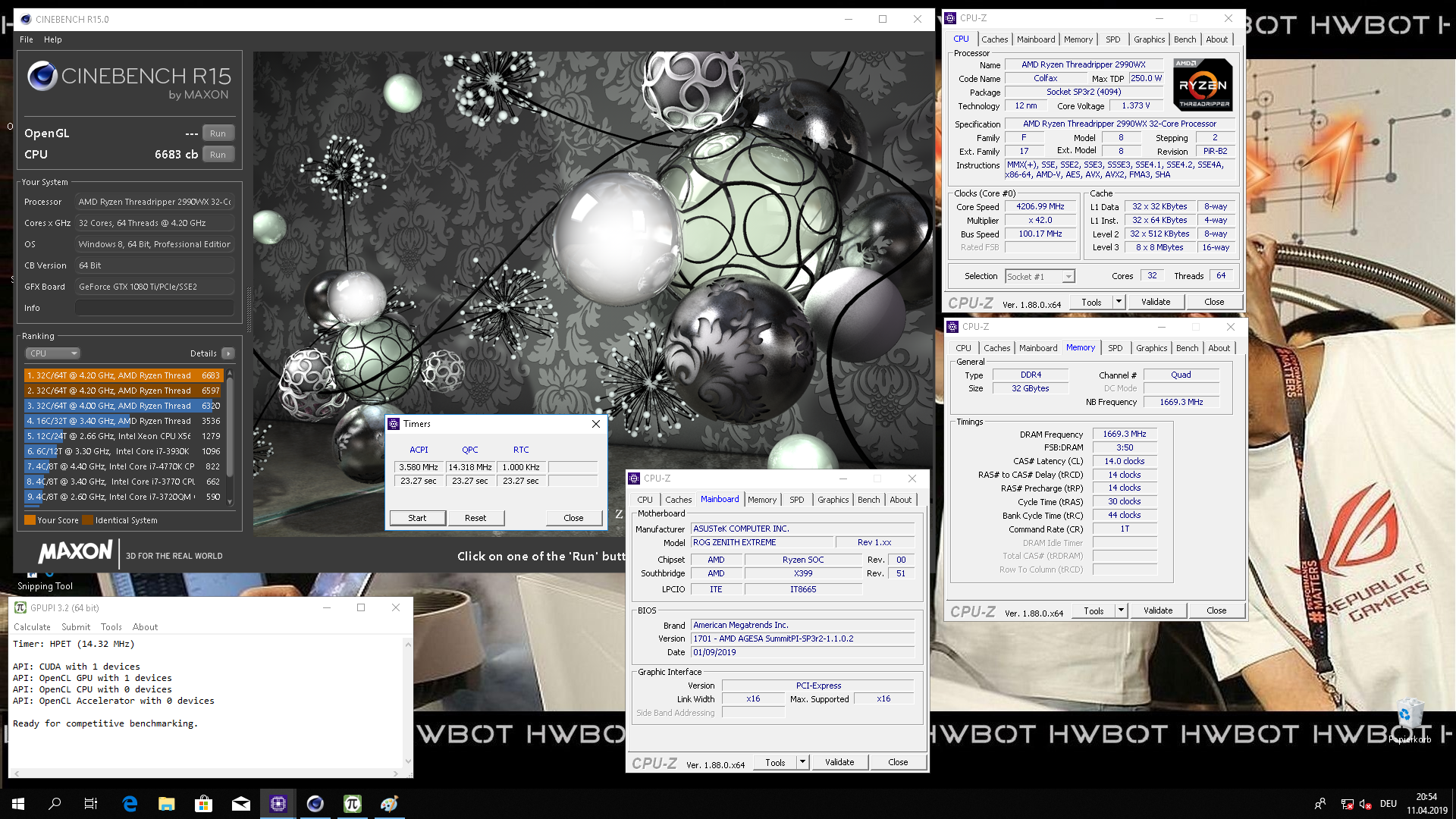The height and width of the screenshot is (819, 1456).
Task: Open Cinebench Help menu
Action: pyautogui.click(x=52, y=39)
